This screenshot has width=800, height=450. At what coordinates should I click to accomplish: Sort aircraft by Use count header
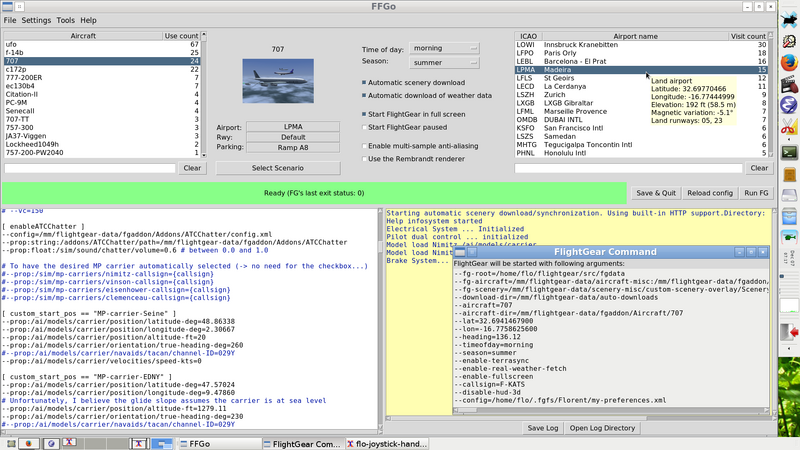181,36
